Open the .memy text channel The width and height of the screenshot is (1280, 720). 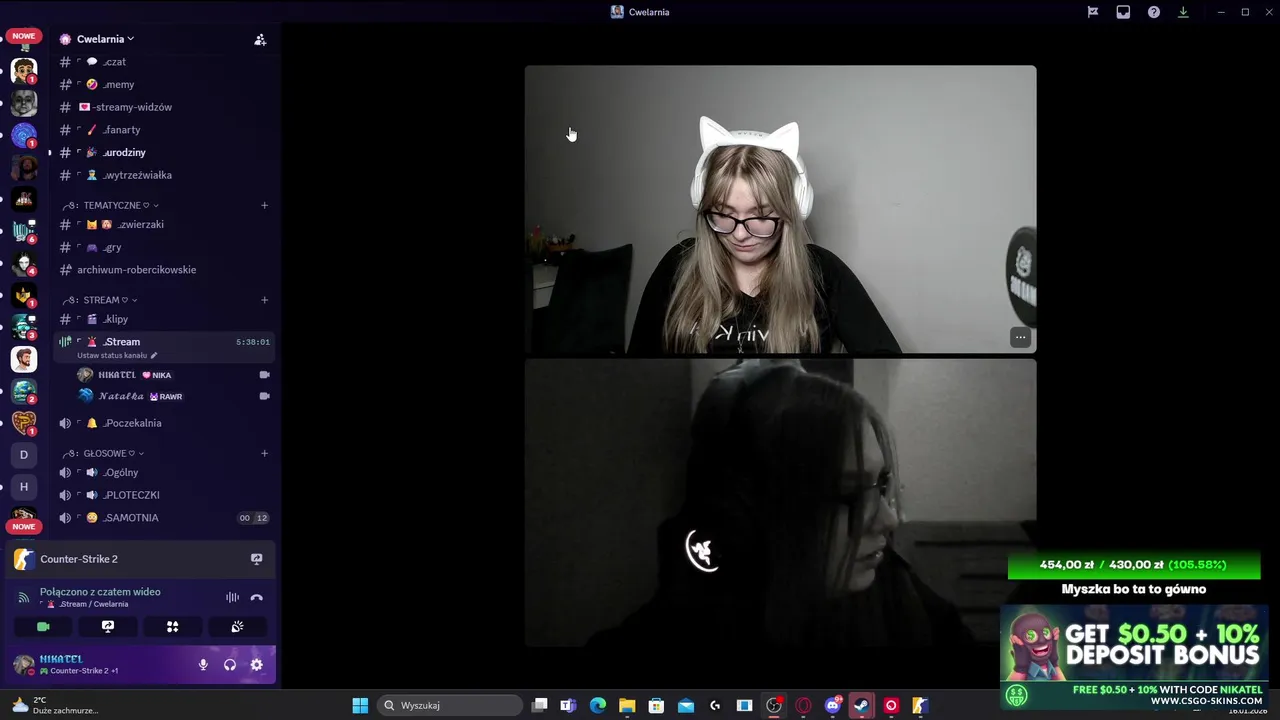click(x=164, y=85)
